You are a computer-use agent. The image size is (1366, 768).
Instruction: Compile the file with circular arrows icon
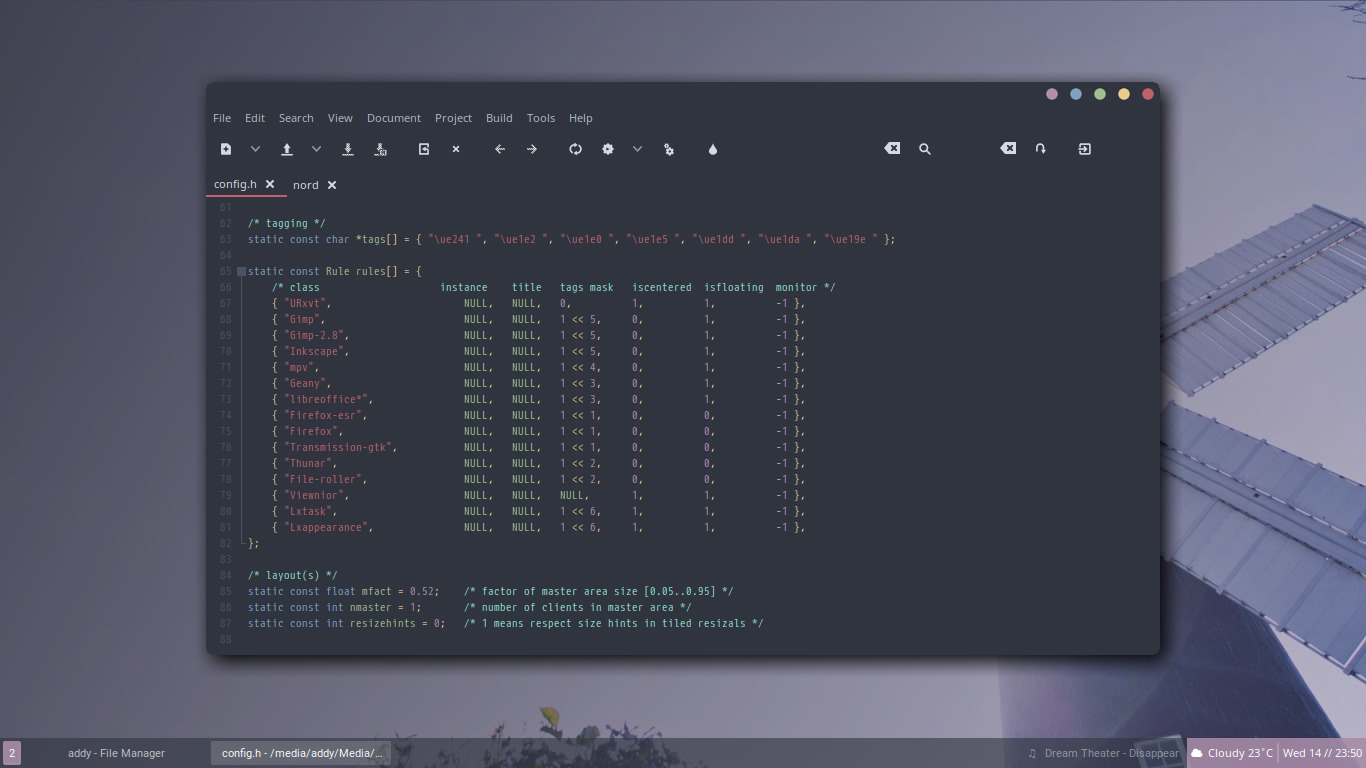pos(576,149)
